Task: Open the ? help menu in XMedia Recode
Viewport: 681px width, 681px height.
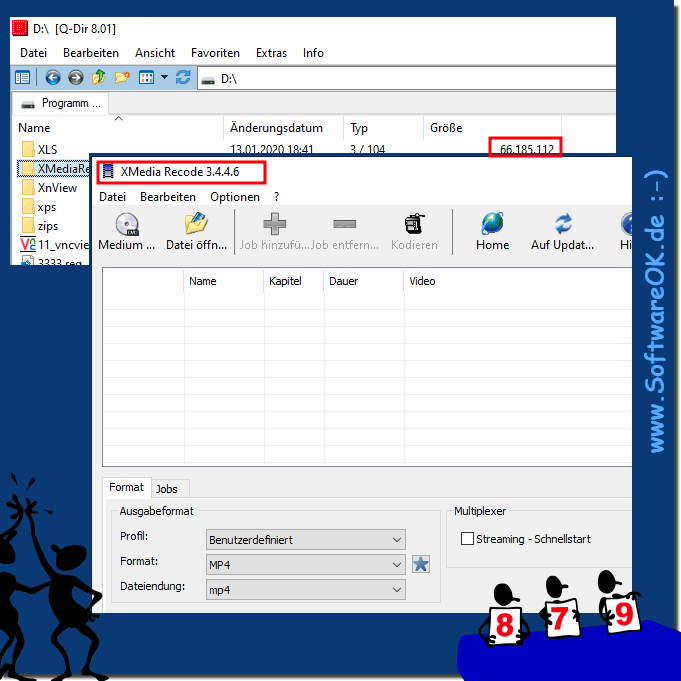Action: 276,197
